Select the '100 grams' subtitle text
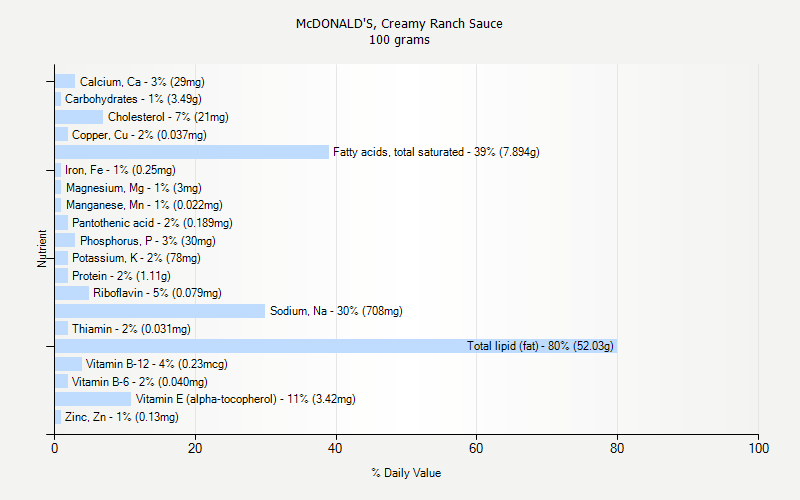Image resolution: width=800 pixels, height=500 pixels. [x=399, y=40]
